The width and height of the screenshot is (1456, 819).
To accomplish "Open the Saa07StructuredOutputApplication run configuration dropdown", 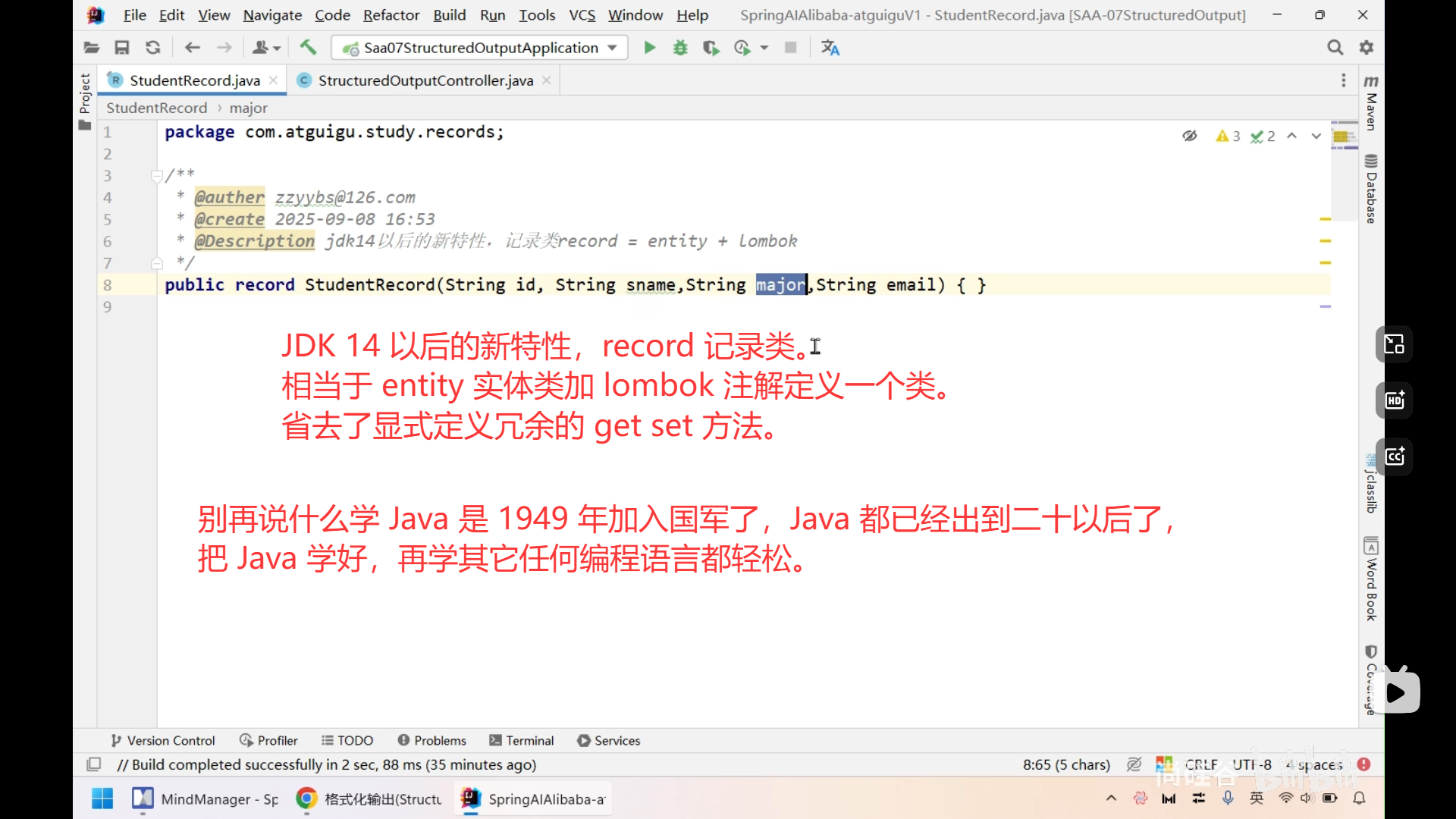I will click(x=479, y=48).
